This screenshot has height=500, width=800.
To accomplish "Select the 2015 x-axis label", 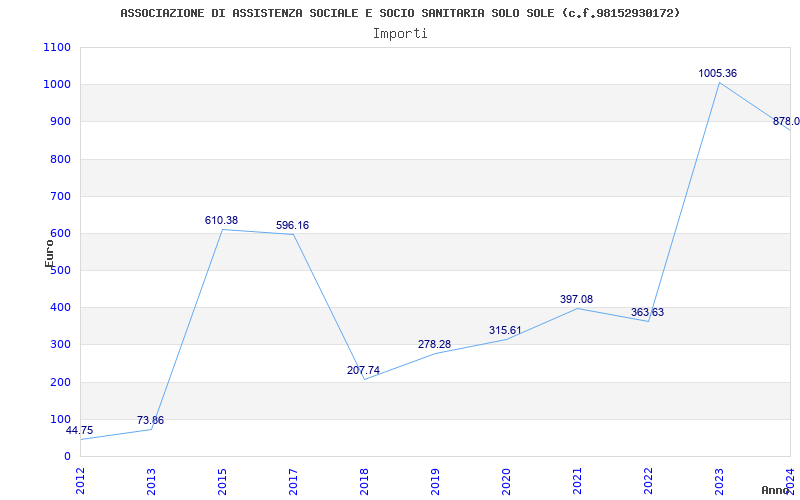I will point(222,481).
